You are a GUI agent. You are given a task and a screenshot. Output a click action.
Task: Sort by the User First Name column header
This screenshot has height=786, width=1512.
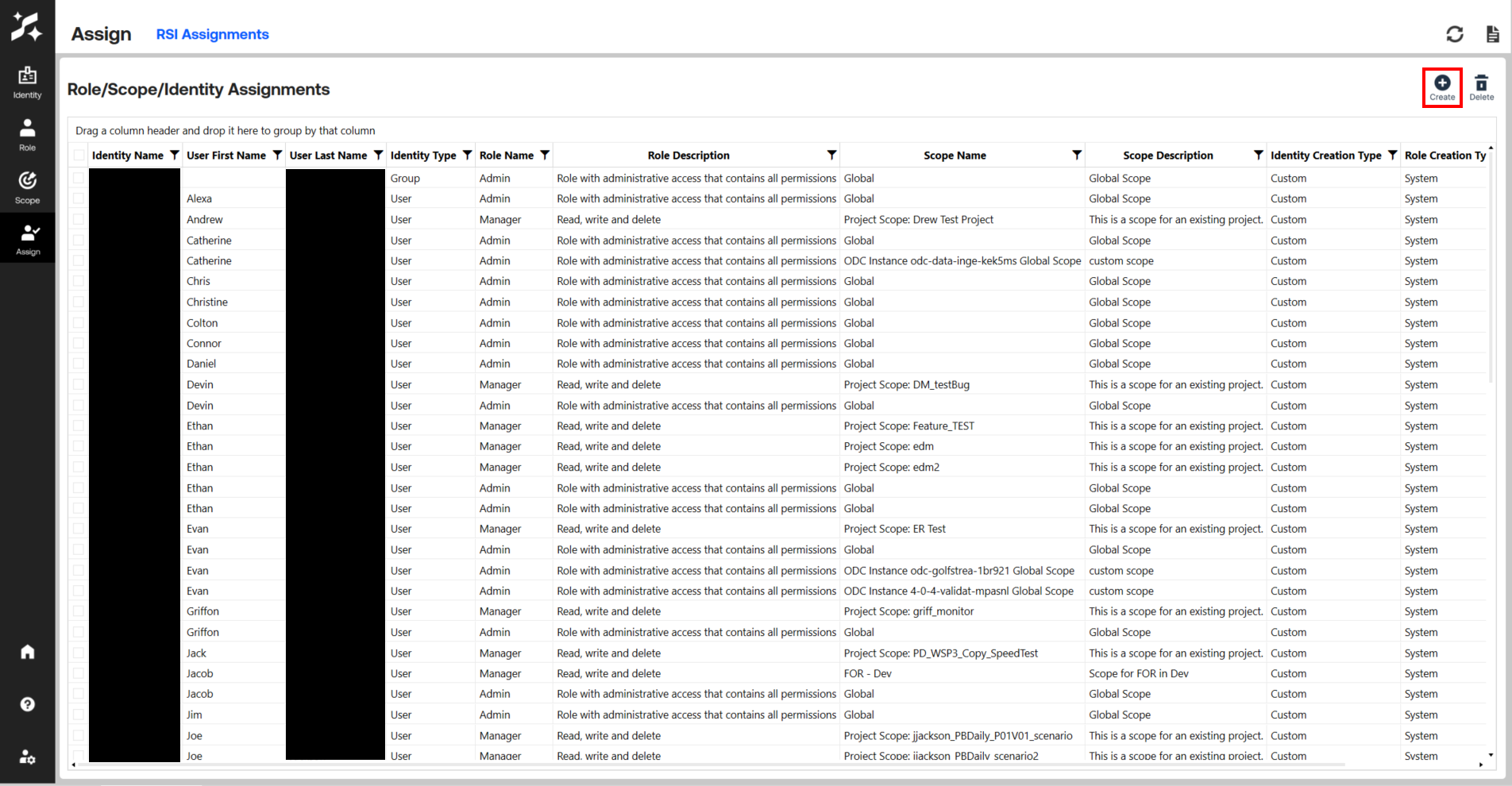[226, 155]
